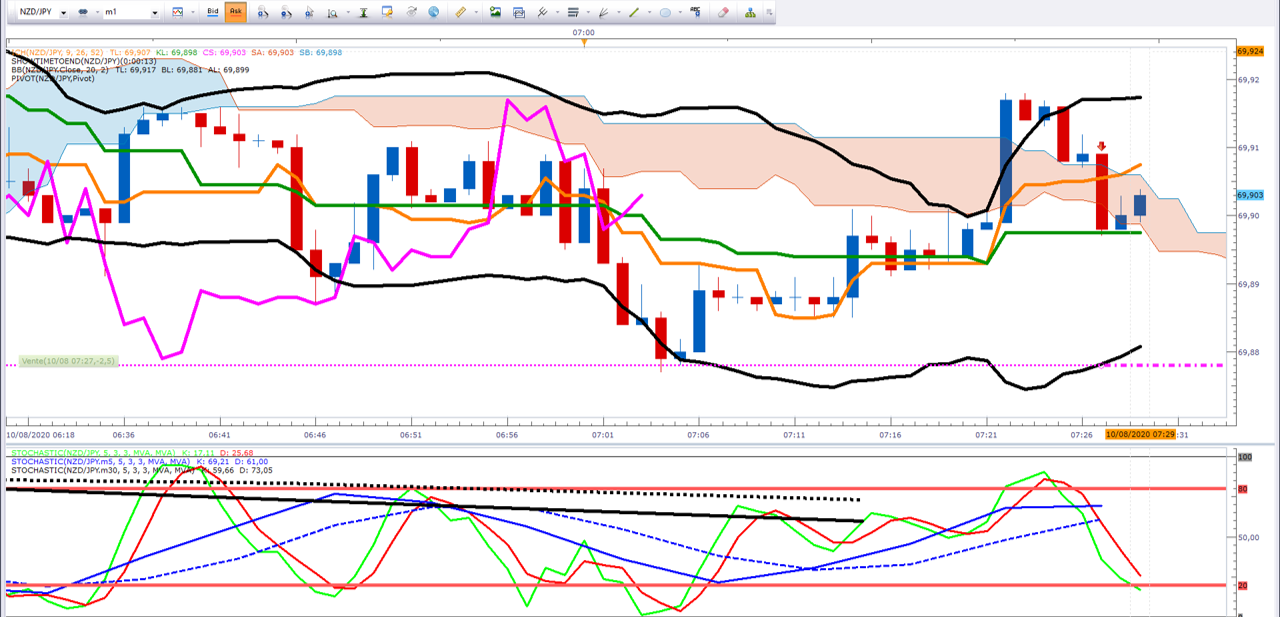Click the 69,88 price axis label
This screenshot has width=1280, height=617.
1247,352
